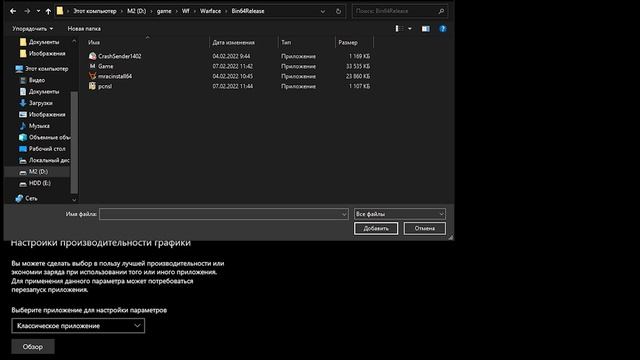Open 'Объемные объекты' in navigation tree

click(x=49, y=137)
